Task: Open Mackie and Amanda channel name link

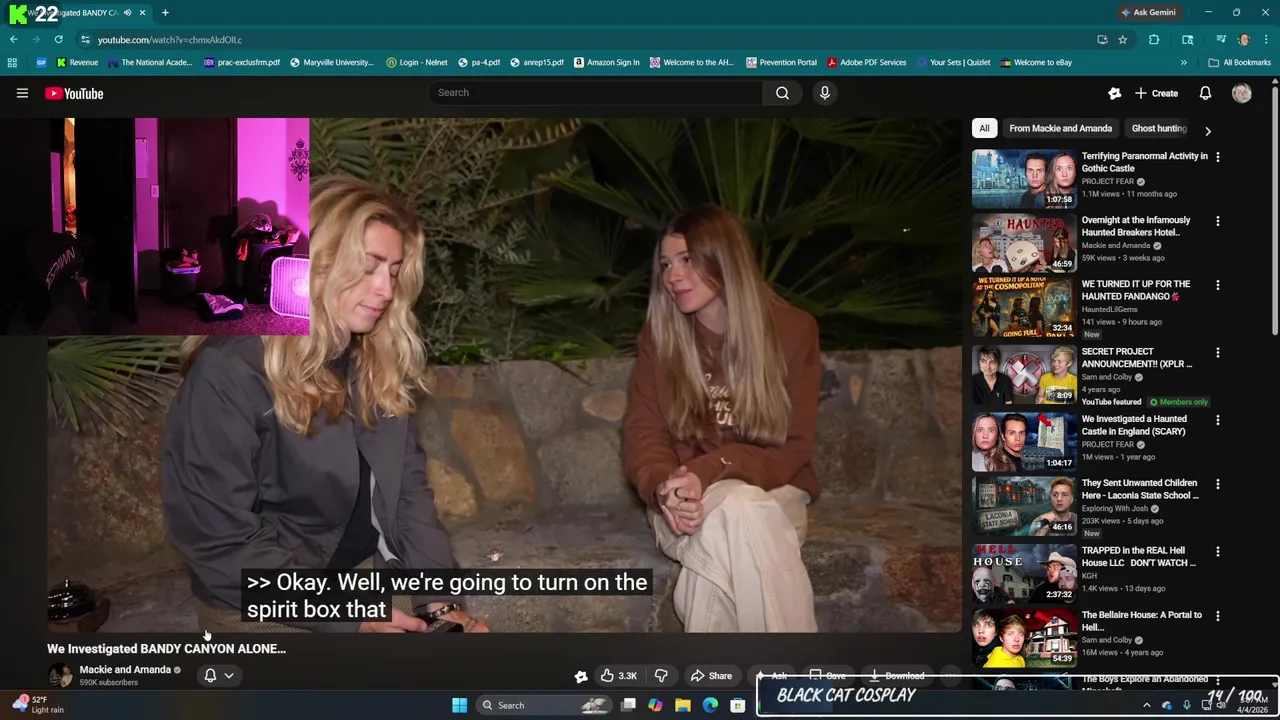Action: pos(125,670)
